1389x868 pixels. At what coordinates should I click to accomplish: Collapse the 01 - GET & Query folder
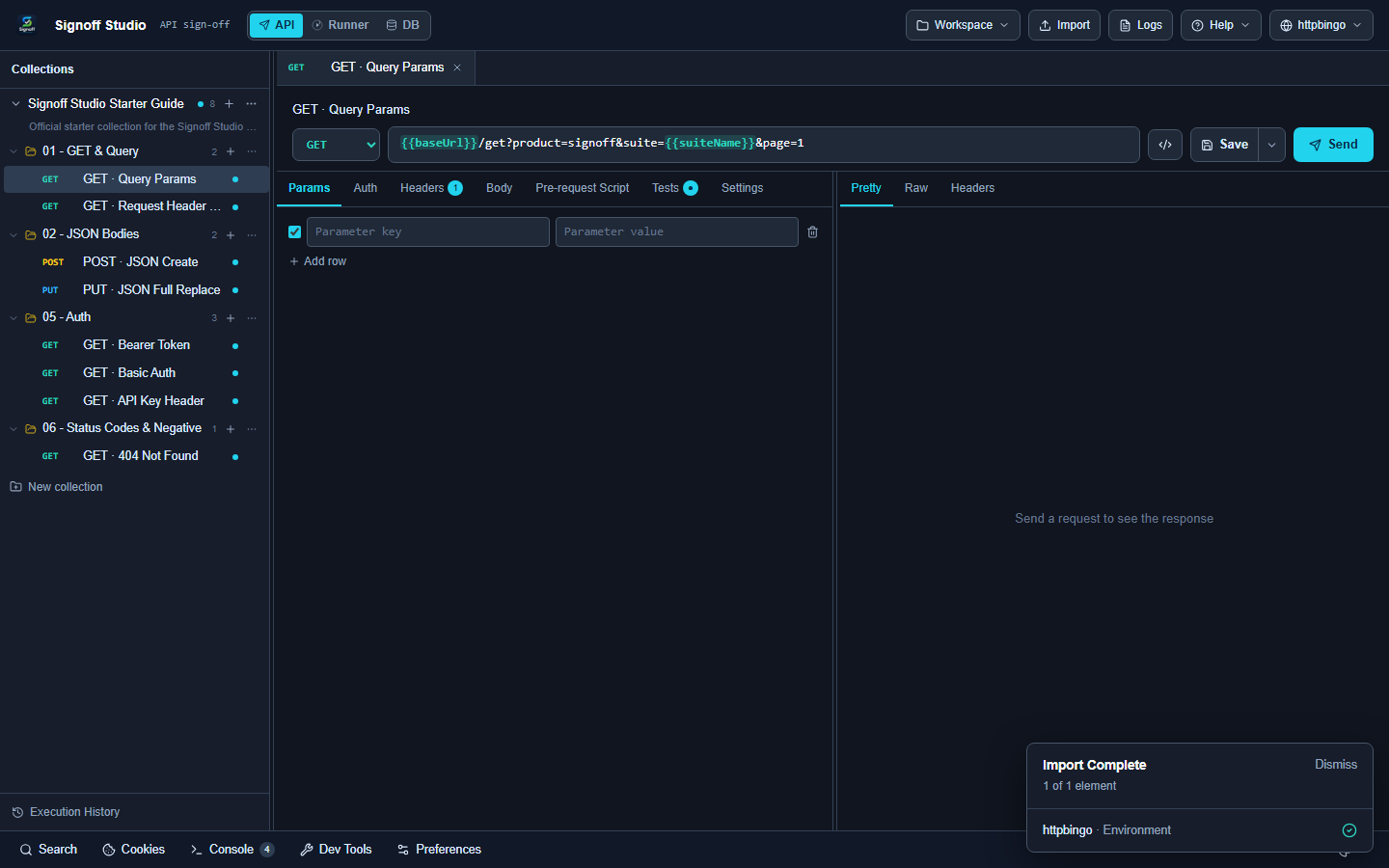(14, 151)
